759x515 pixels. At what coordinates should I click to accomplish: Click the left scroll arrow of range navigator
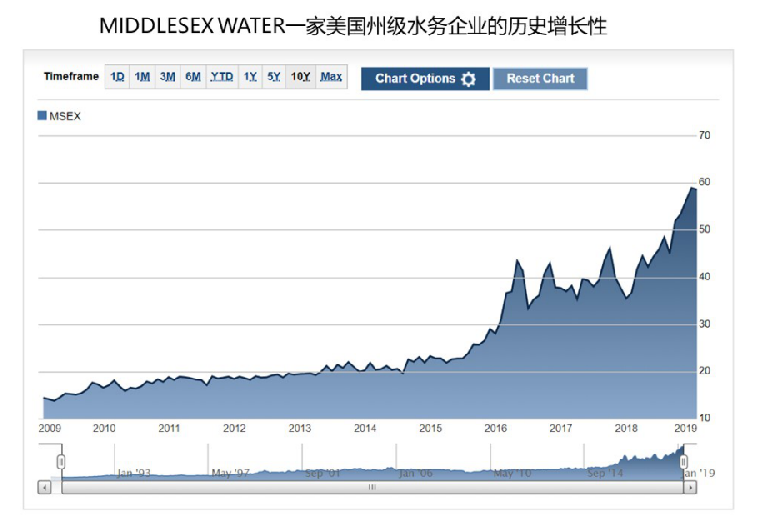[x=44, y=487]
